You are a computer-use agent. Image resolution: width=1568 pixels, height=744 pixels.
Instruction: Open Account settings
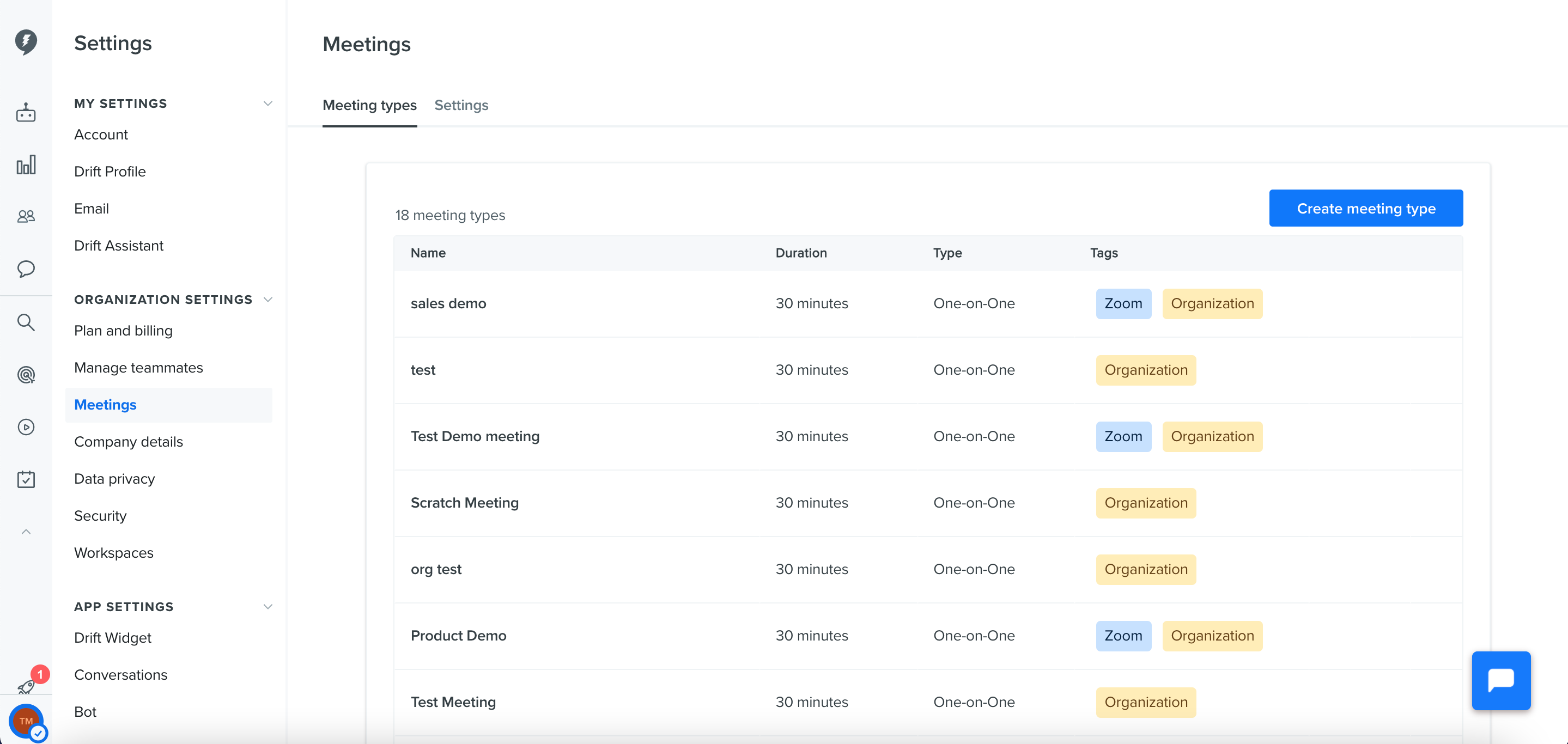click(101, 135)
